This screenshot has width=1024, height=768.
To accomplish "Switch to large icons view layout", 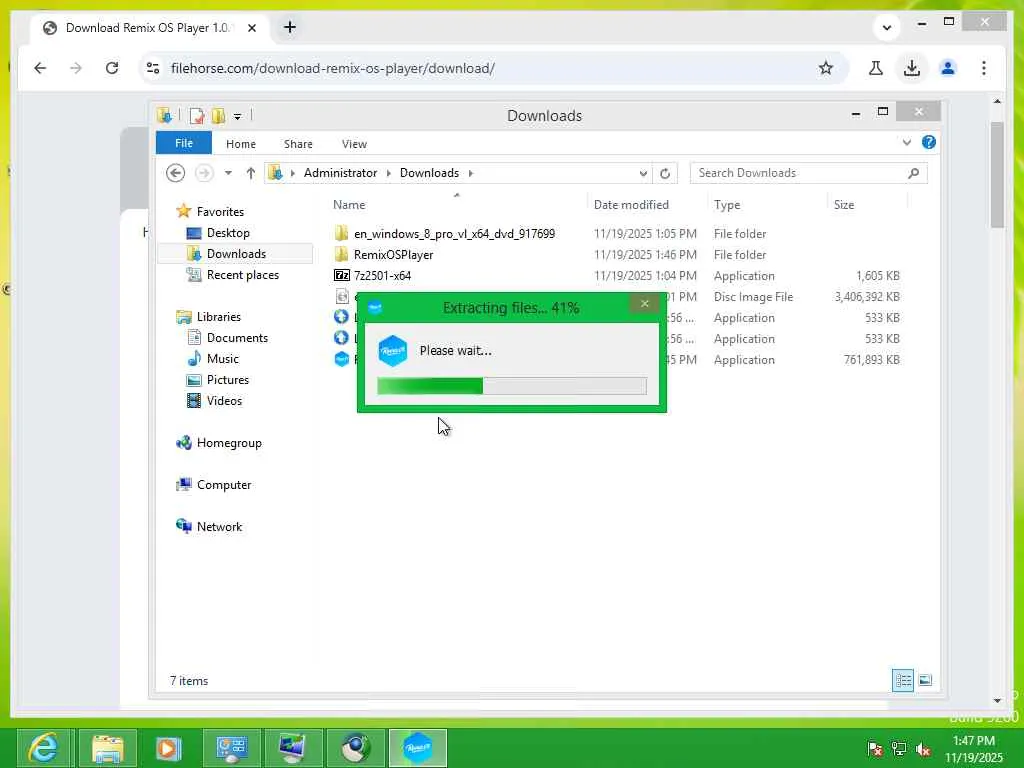I will coord(925,680).
